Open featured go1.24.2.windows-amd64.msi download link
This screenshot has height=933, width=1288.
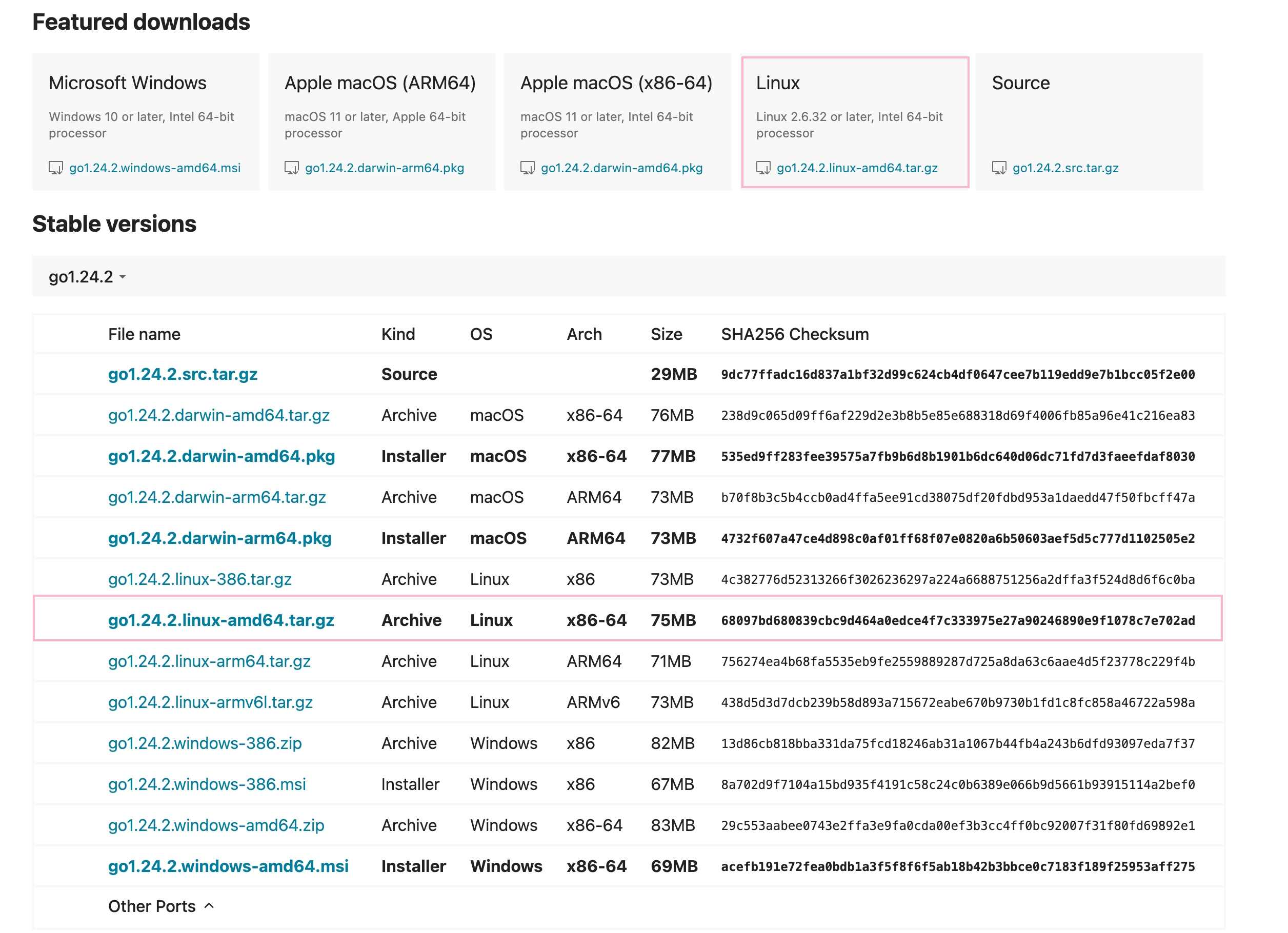point(154,168)
